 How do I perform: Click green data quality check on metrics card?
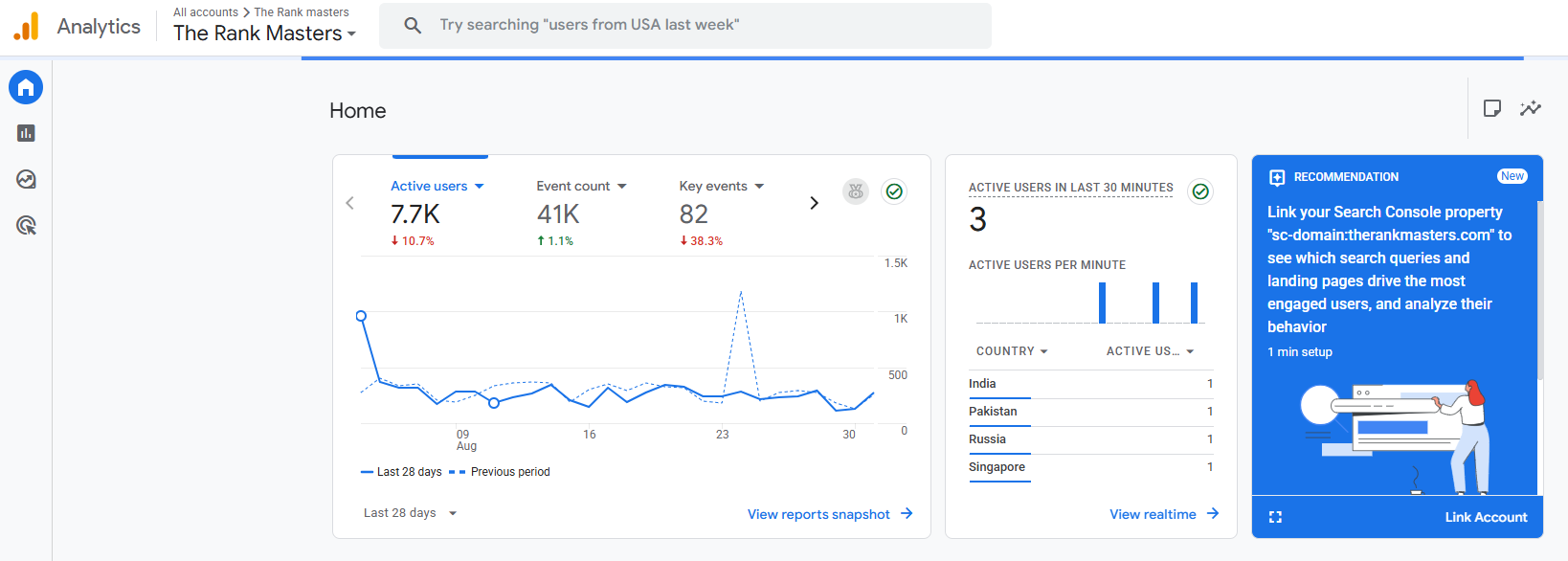tap(894, 191)
